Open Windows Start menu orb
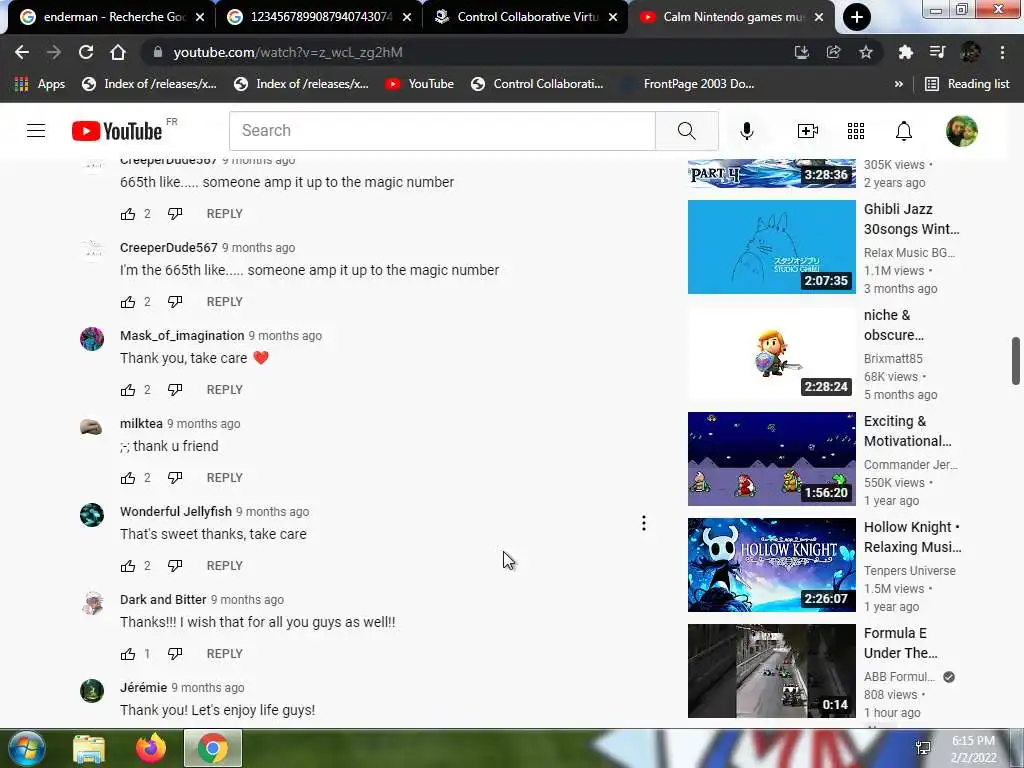1024x768 pixels. [26, 748]
